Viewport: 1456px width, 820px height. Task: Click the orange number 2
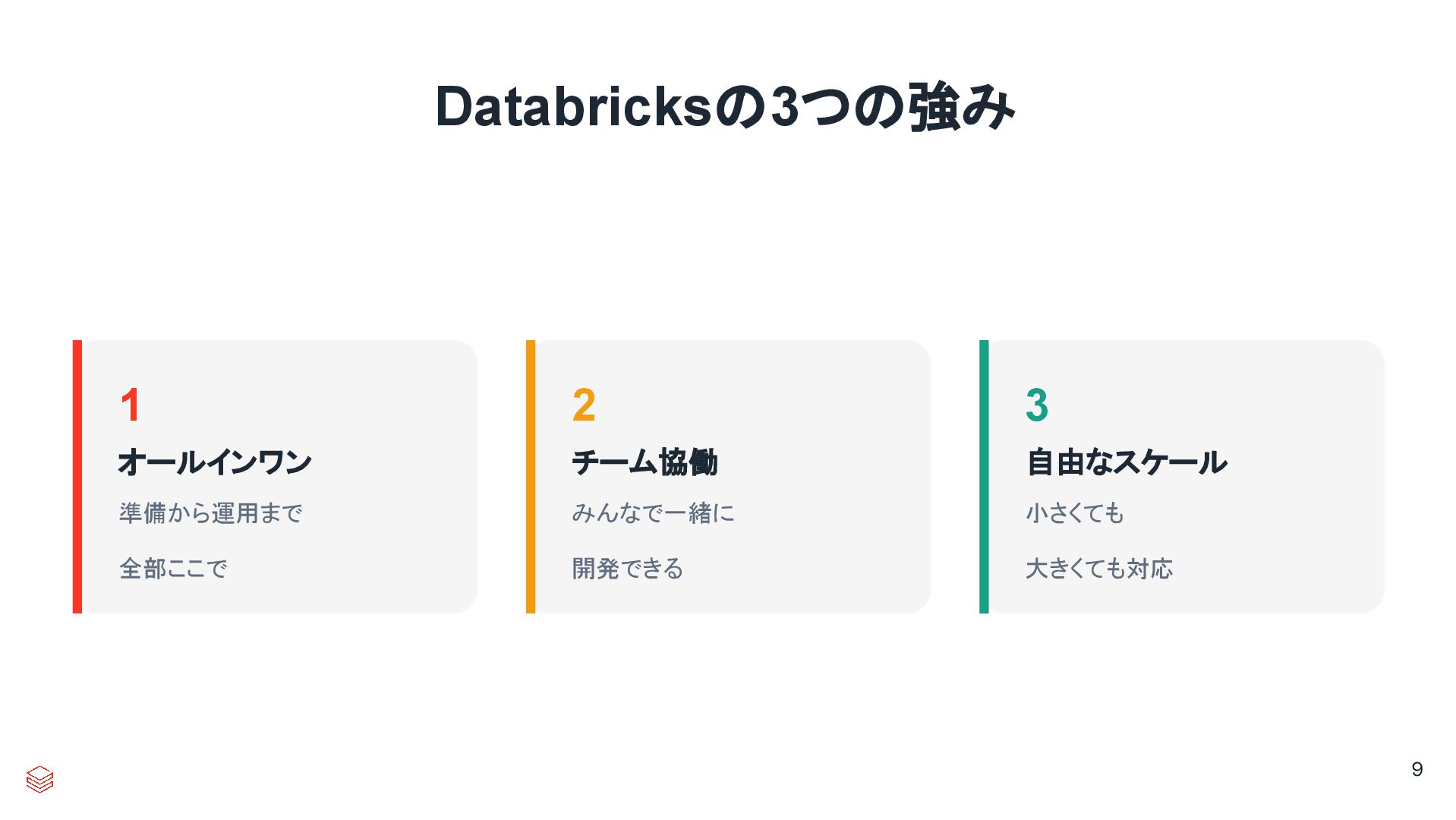[x=584, y=405]
